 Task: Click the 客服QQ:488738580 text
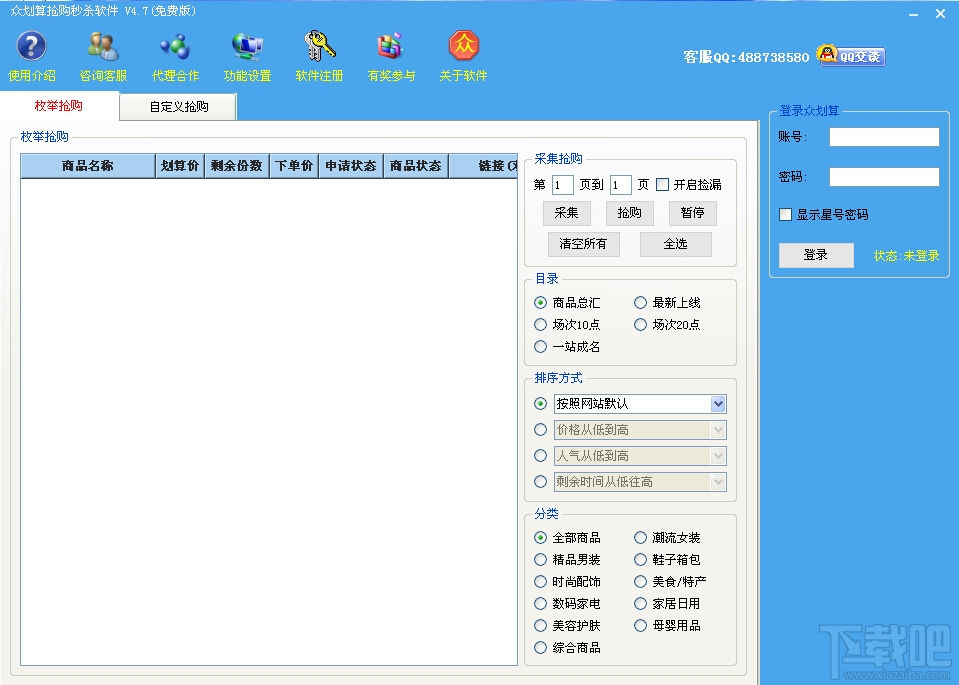tap(746, 57)
